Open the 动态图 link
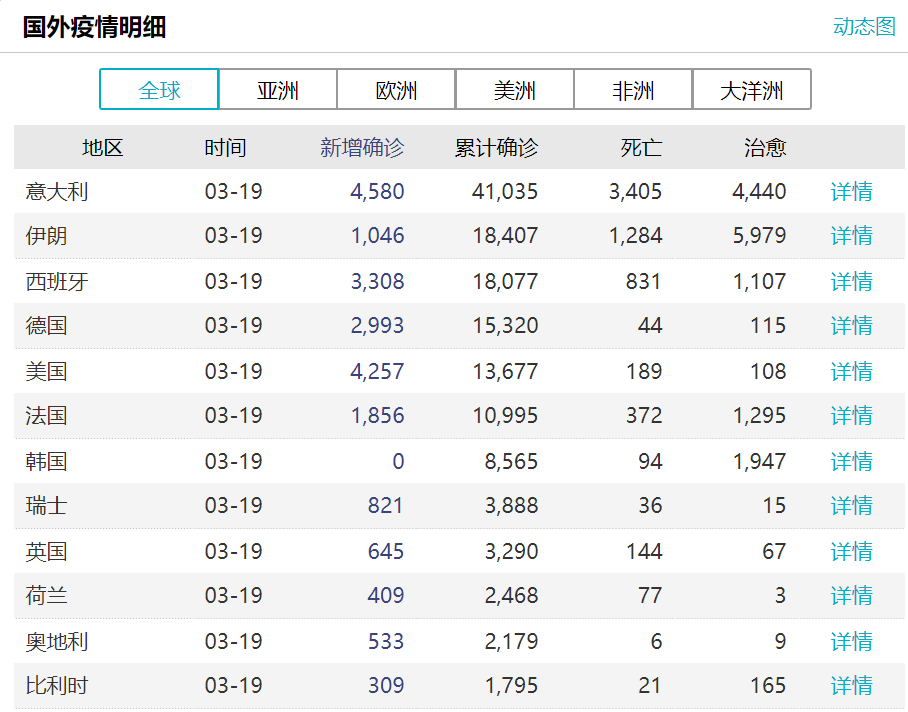The width and height of the screenshot is (908, 712). 863,27
